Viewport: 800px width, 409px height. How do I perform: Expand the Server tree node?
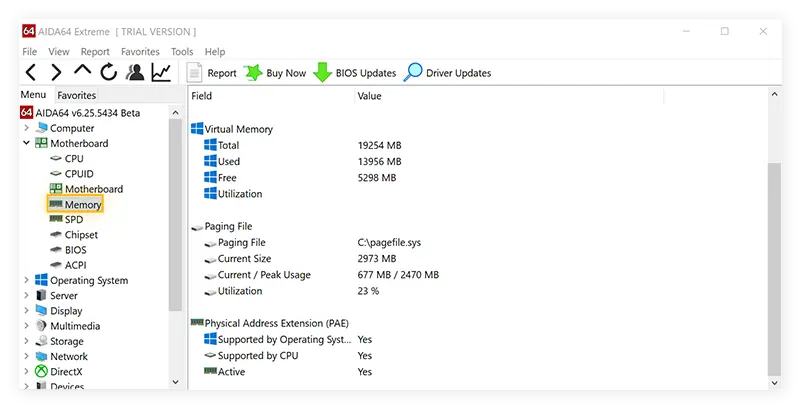click(27, 295)
